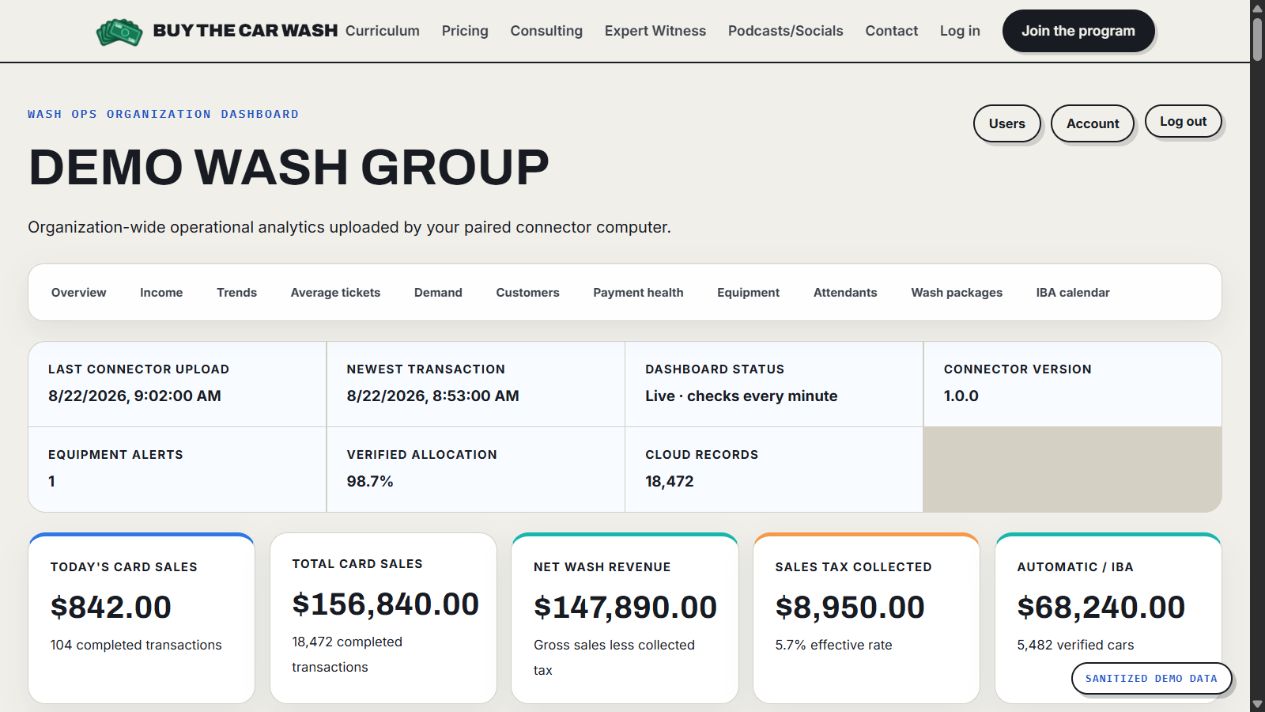Click the Join the program button
Image resolution: width=1265 pixels, height=712 pixels.
[1078, 31]
